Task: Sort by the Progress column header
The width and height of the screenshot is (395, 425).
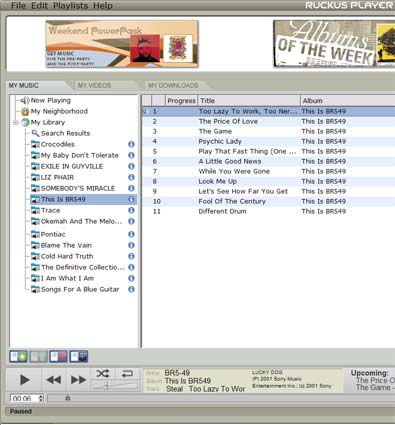Action: 181,101
